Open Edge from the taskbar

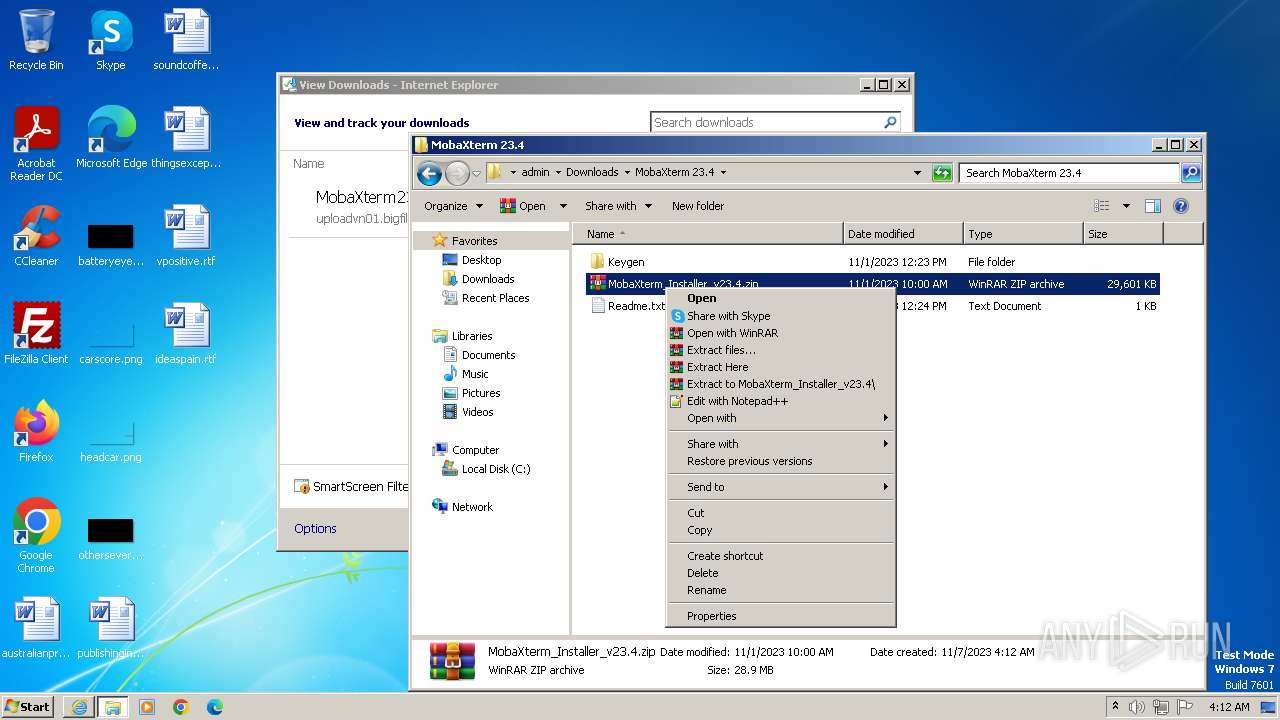214,707
